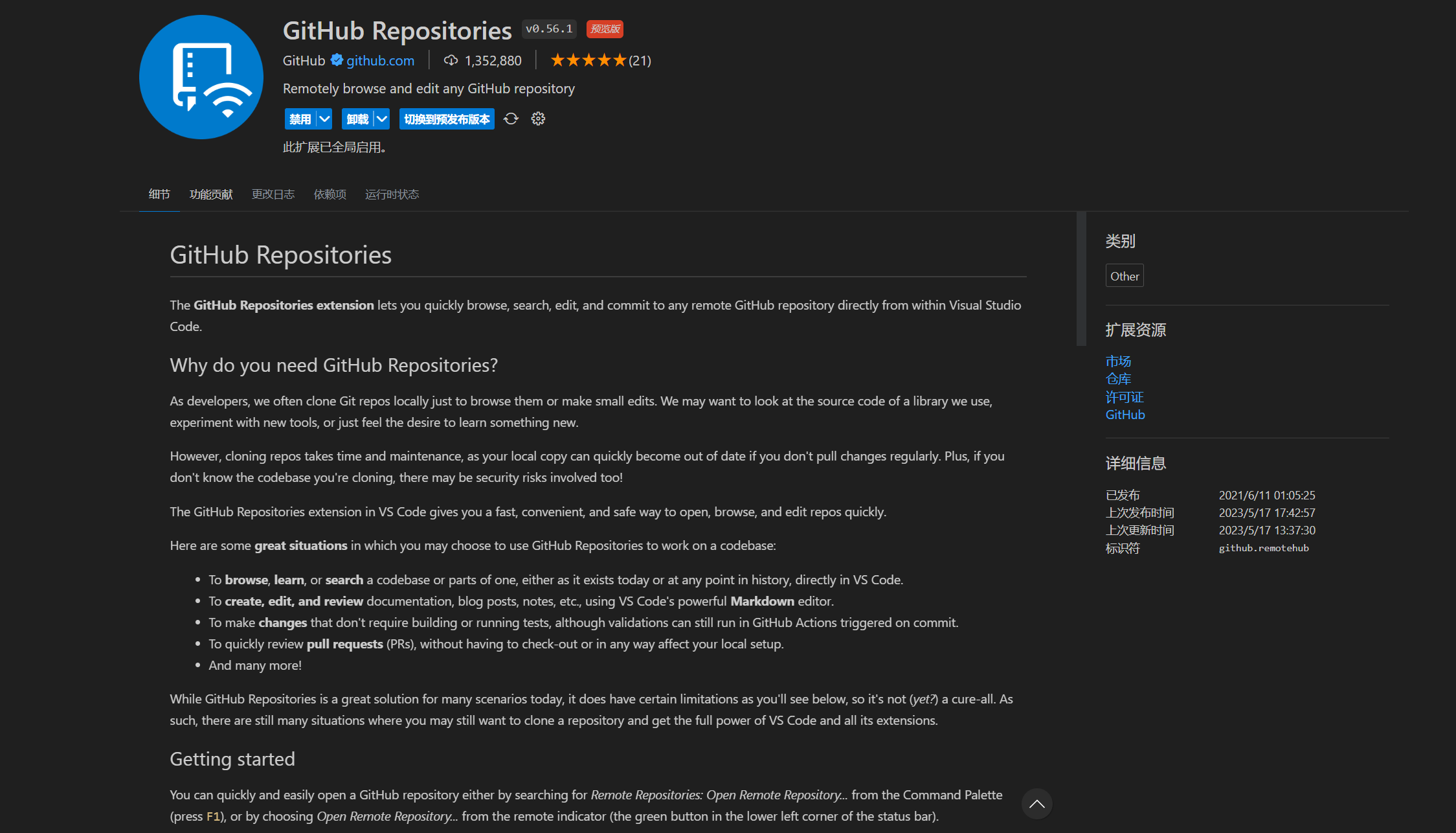Switch to the 功能贡献 tab
The image size is (1456, 833).
211,194
